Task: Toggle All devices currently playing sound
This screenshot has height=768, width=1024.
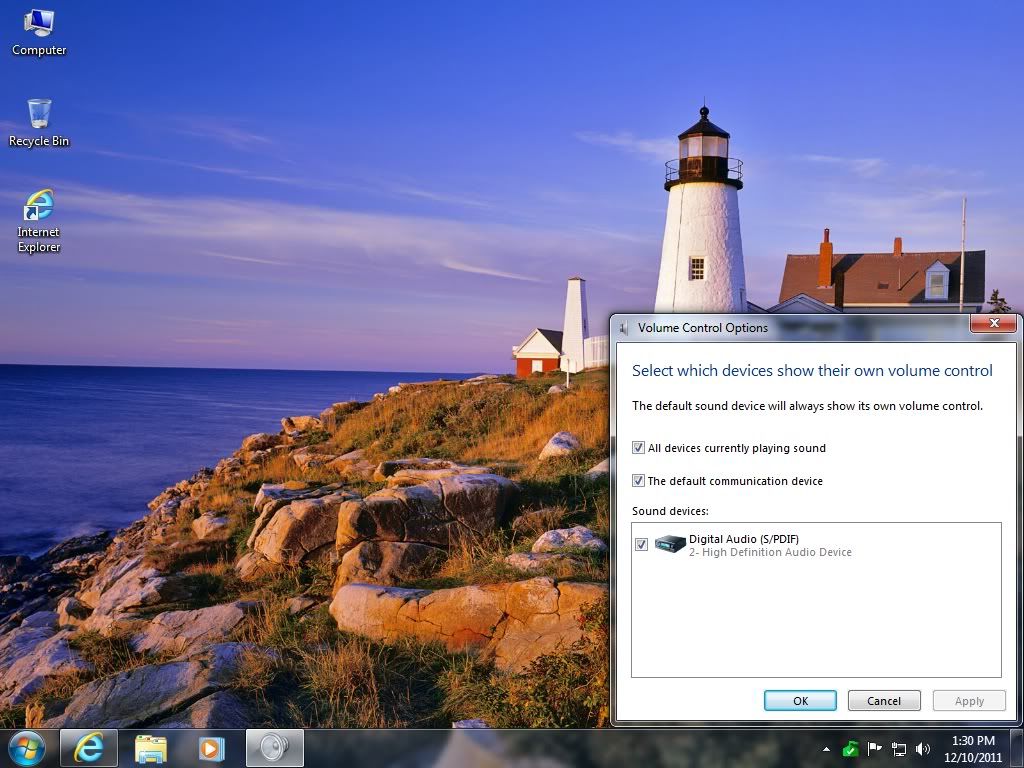Action: coord(639,448)
